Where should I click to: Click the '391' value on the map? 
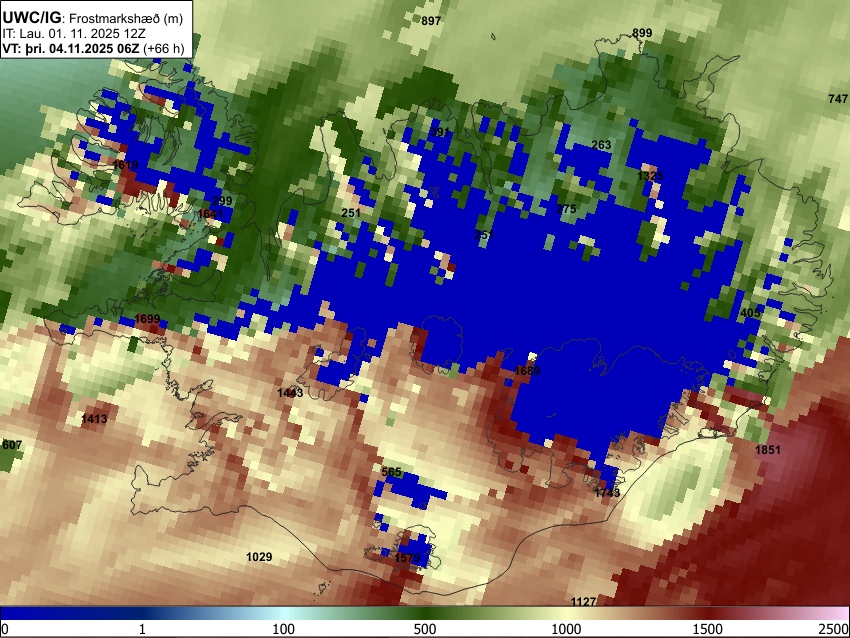coord(440,132)
